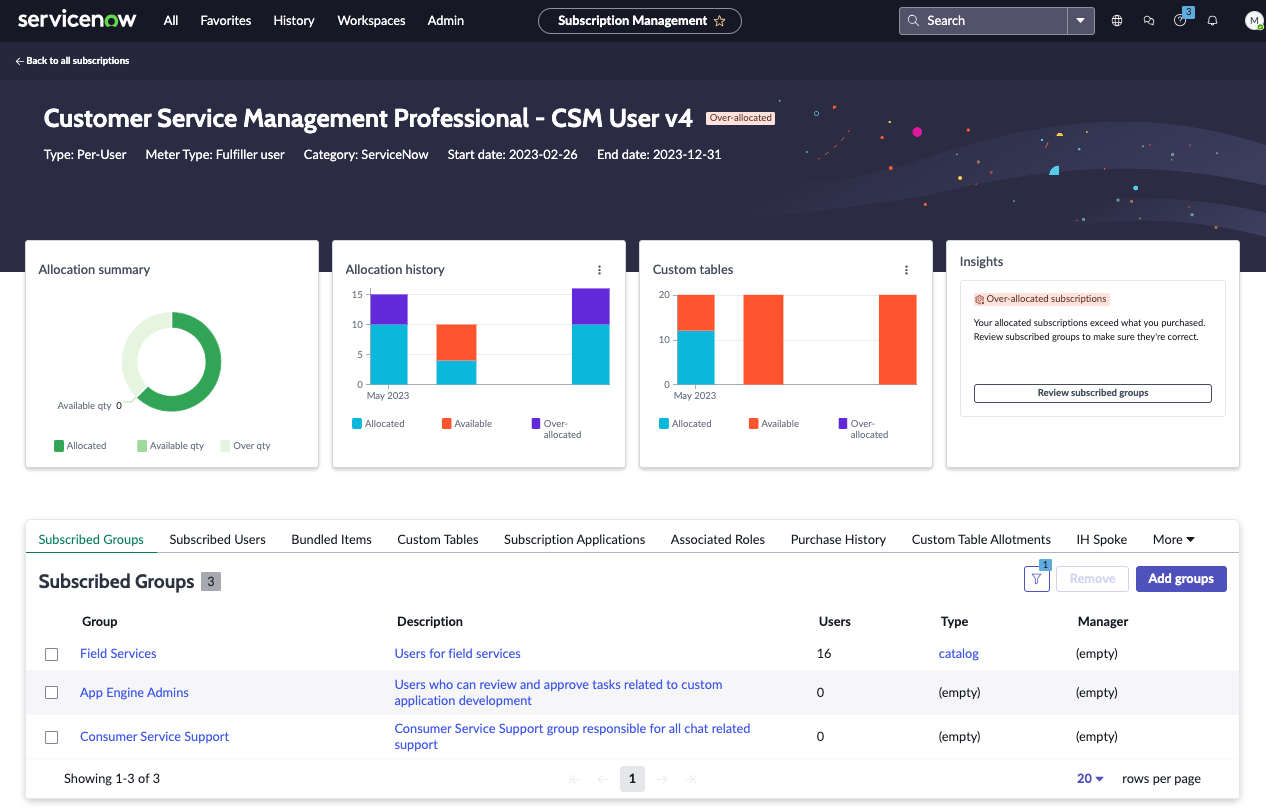Open the chat conversations icon
This screenshot has height=811, width=1266.
click(1149, 20)
